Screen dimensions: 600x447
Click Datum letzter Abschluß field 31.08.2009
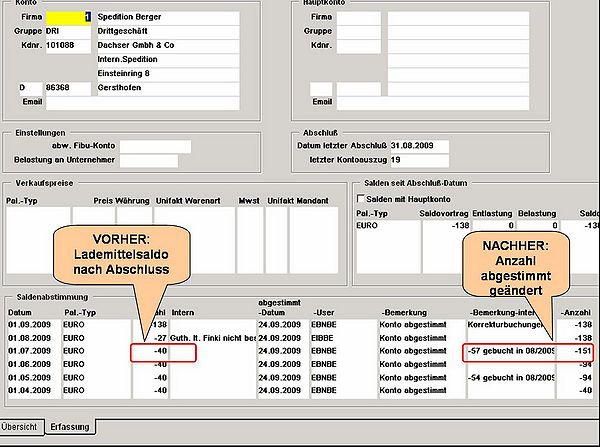tap(419, 146)
